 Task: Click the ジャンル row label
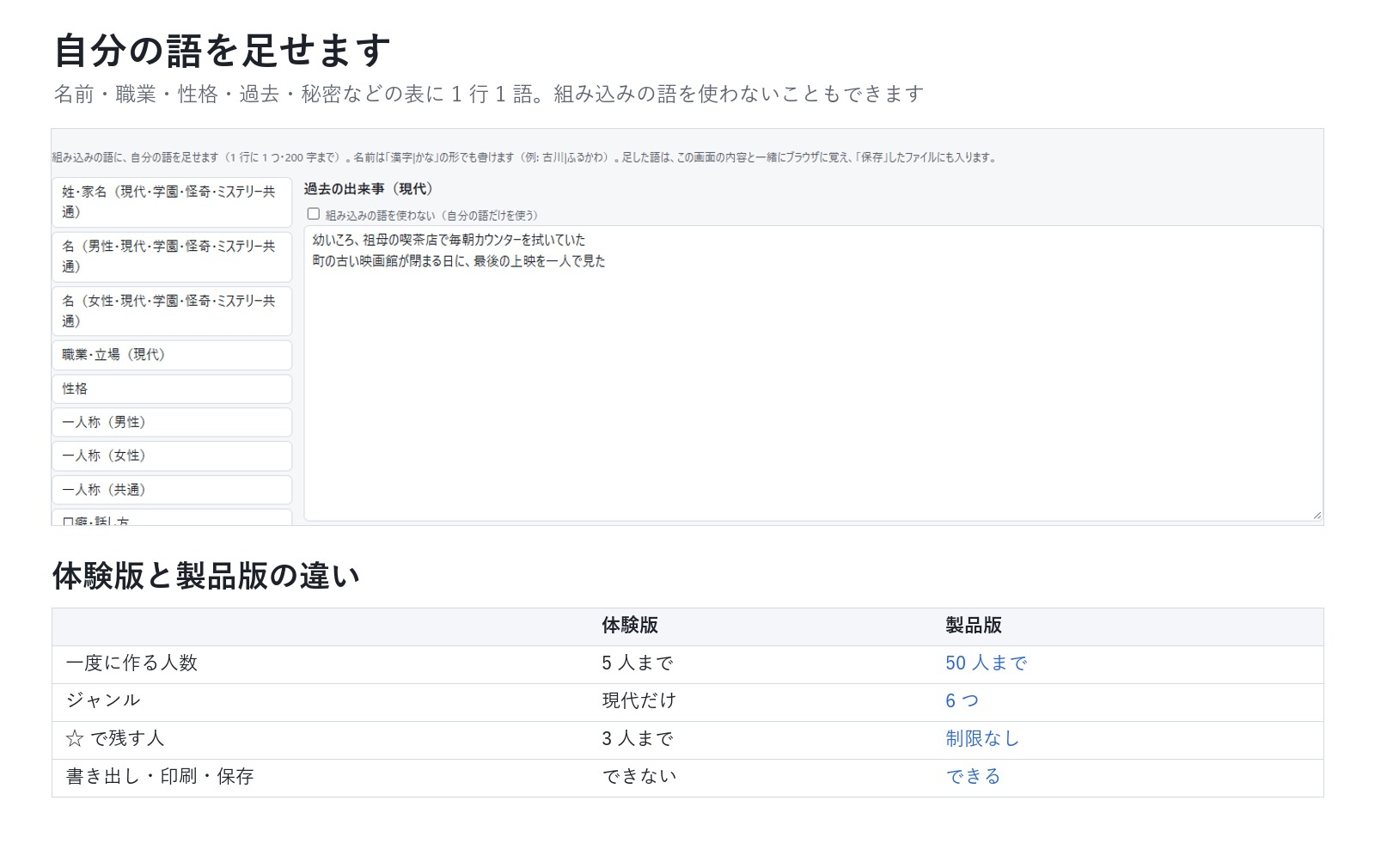(x=103, y=701)
